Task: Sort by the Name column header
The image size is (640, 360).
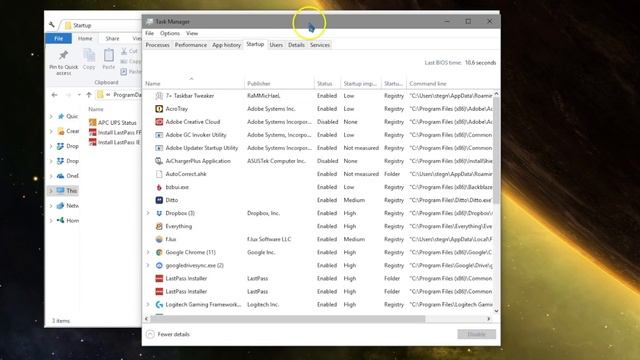Action: [x=194, y=83]
